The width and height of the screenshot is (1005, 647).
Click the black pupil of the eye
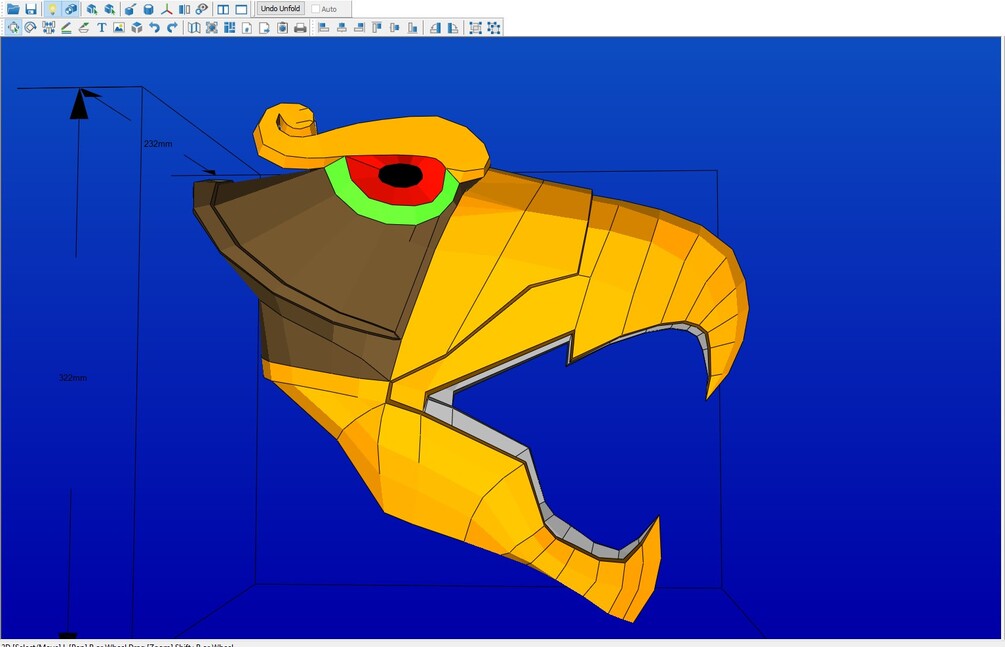tap(401, 175)
